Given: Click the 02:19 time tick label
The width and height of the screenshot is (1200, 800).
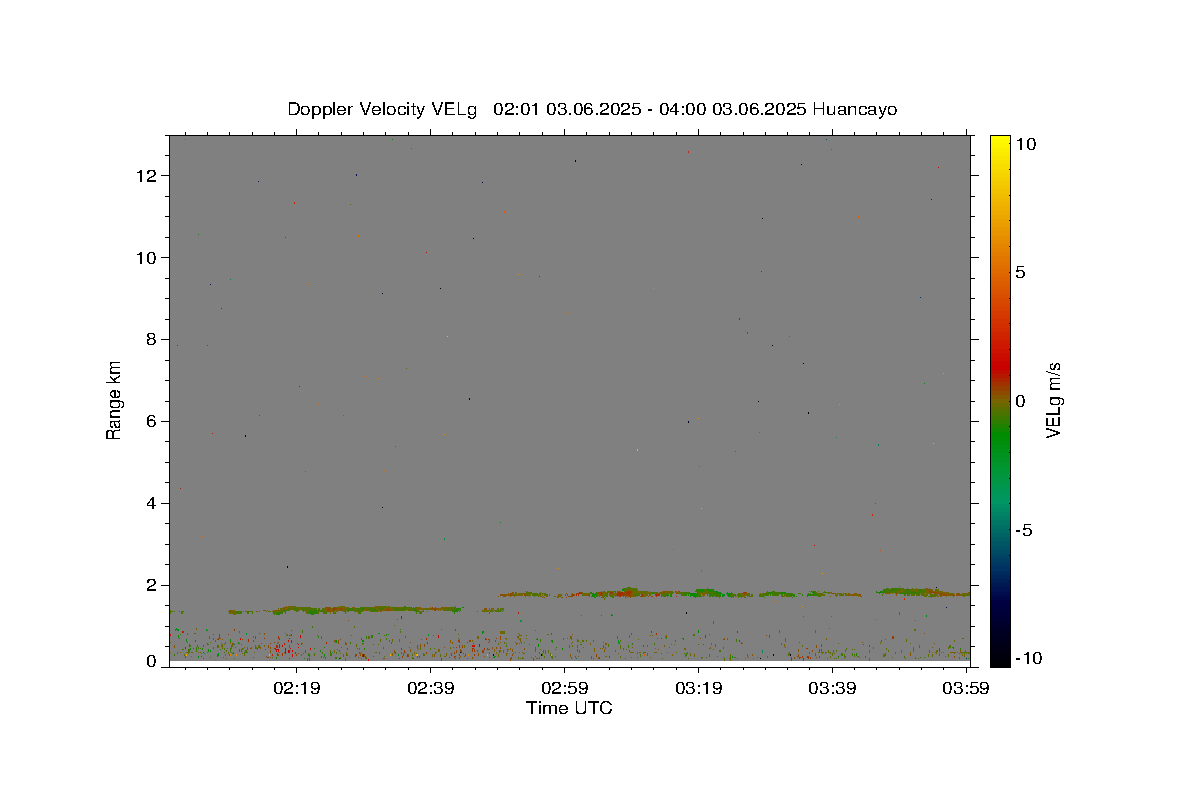Looking at the screenshot, I should click(297, 688).
